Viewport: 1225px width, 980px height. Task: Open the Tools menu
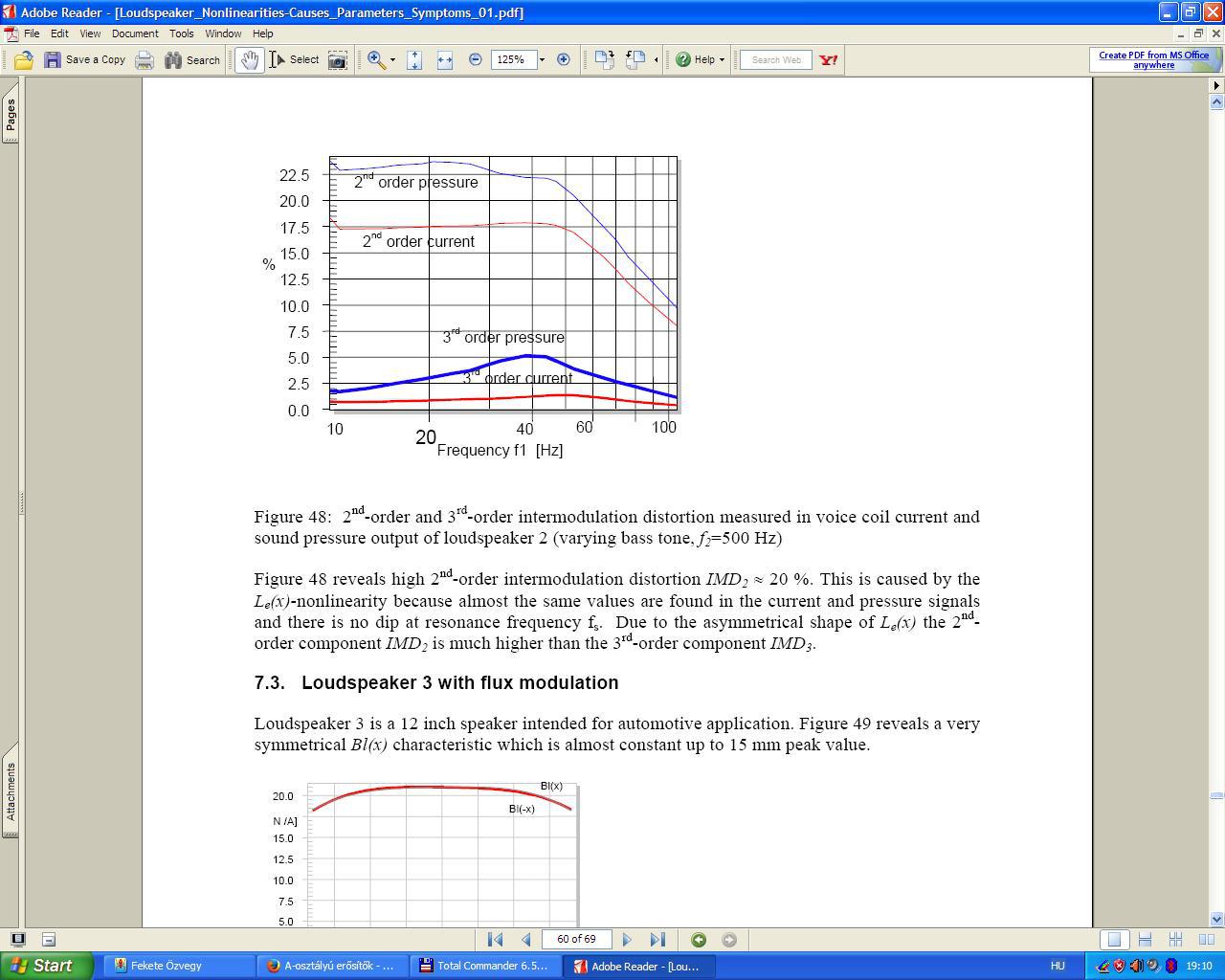[x=182, y=33]
